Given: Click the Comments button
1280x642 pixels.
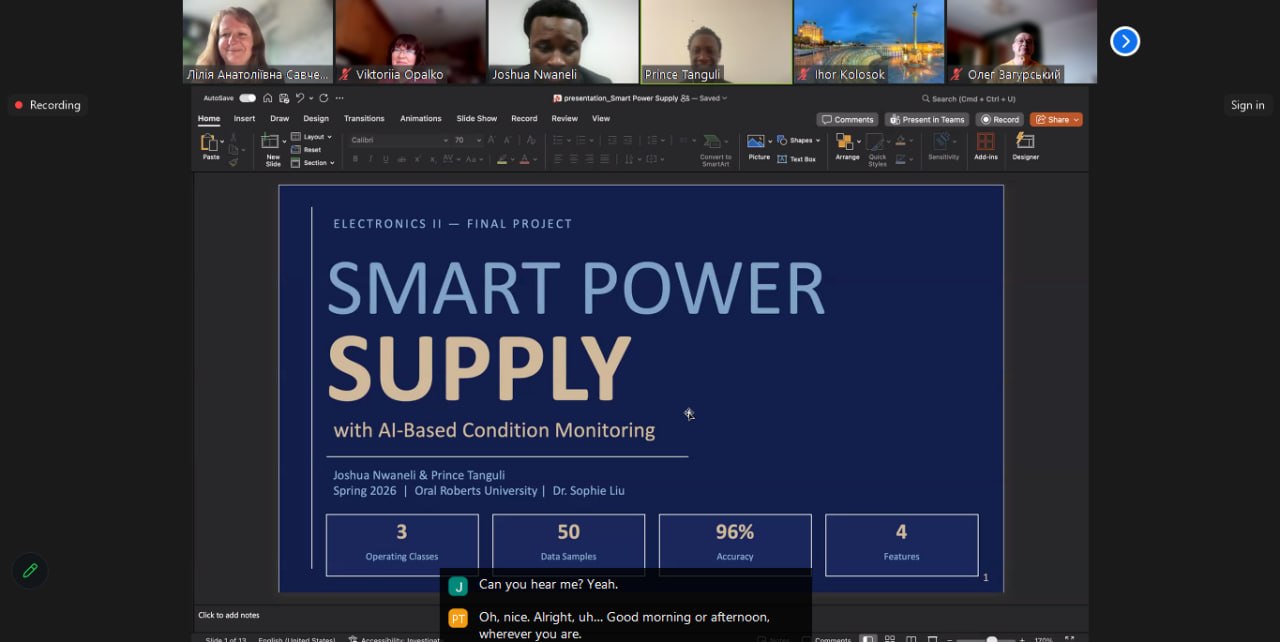Looking at the screenshot, I should coord(847,119).
